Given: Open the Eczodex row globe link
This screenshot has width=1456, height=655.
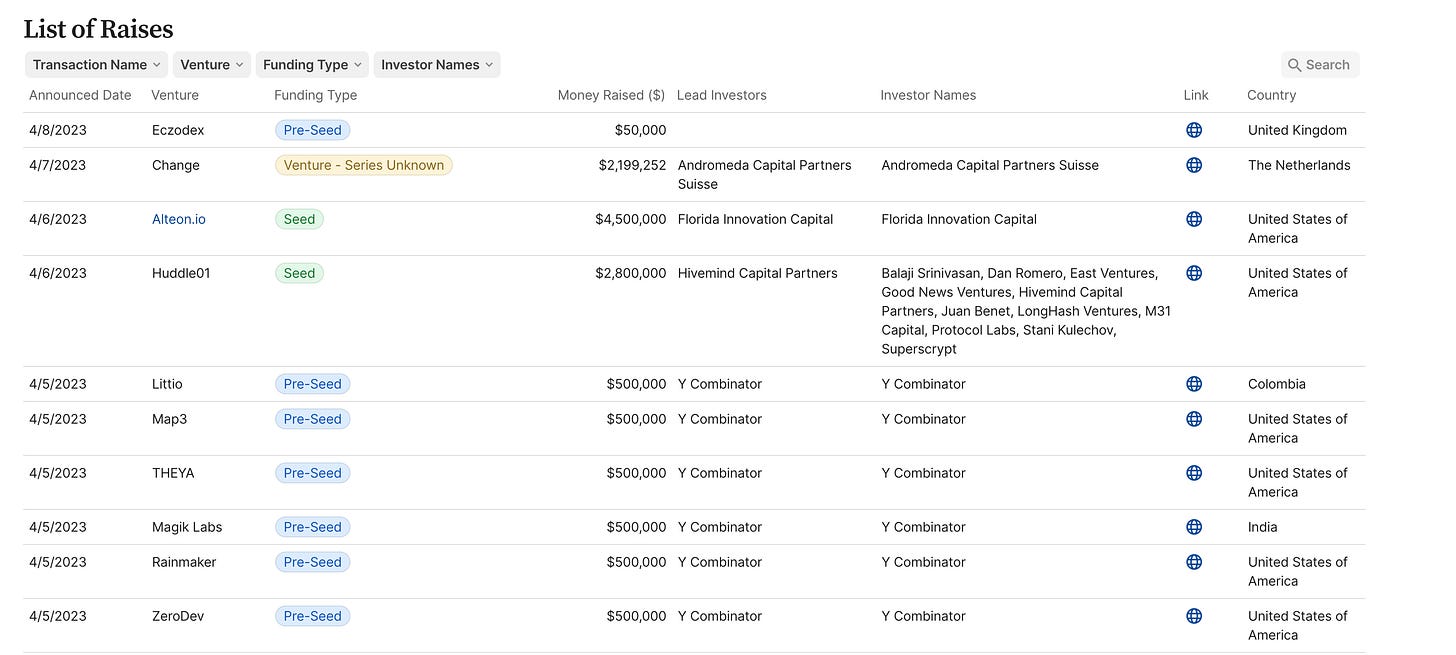Looking at the screenshot, I should tap(1194, 130).
